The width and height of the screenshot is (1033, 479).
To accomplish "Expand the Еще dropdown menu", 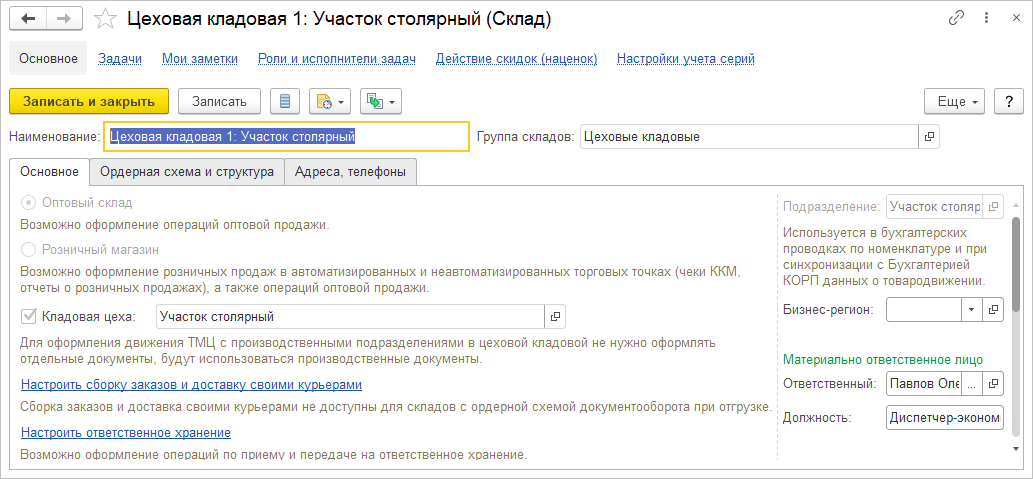I will pos(956,101).
